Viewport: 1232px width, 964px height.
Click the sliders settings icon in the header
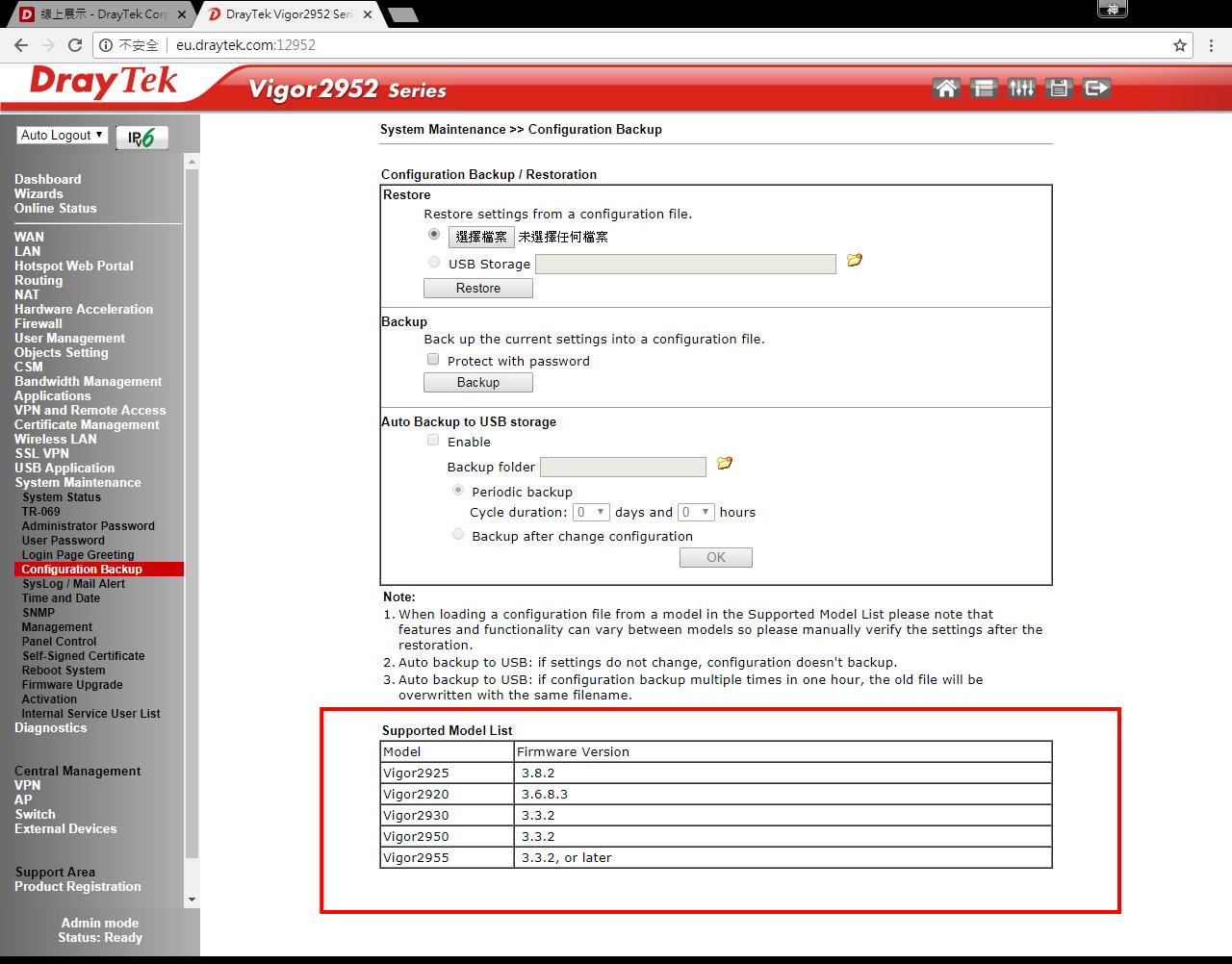point(1021,89)
